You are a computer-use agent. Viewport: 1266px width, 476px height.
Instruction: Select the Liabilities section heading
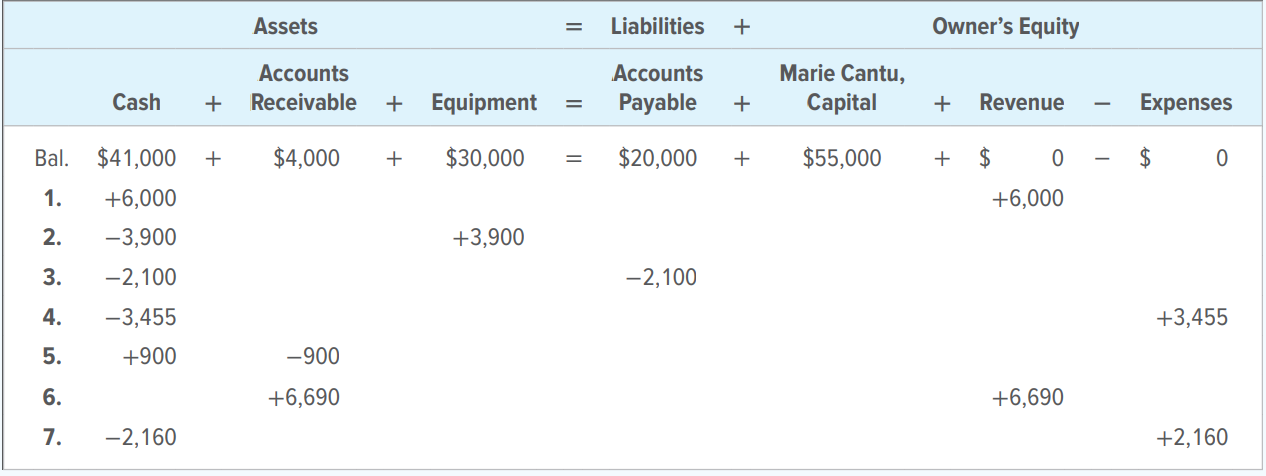click(x=657, y=27)
